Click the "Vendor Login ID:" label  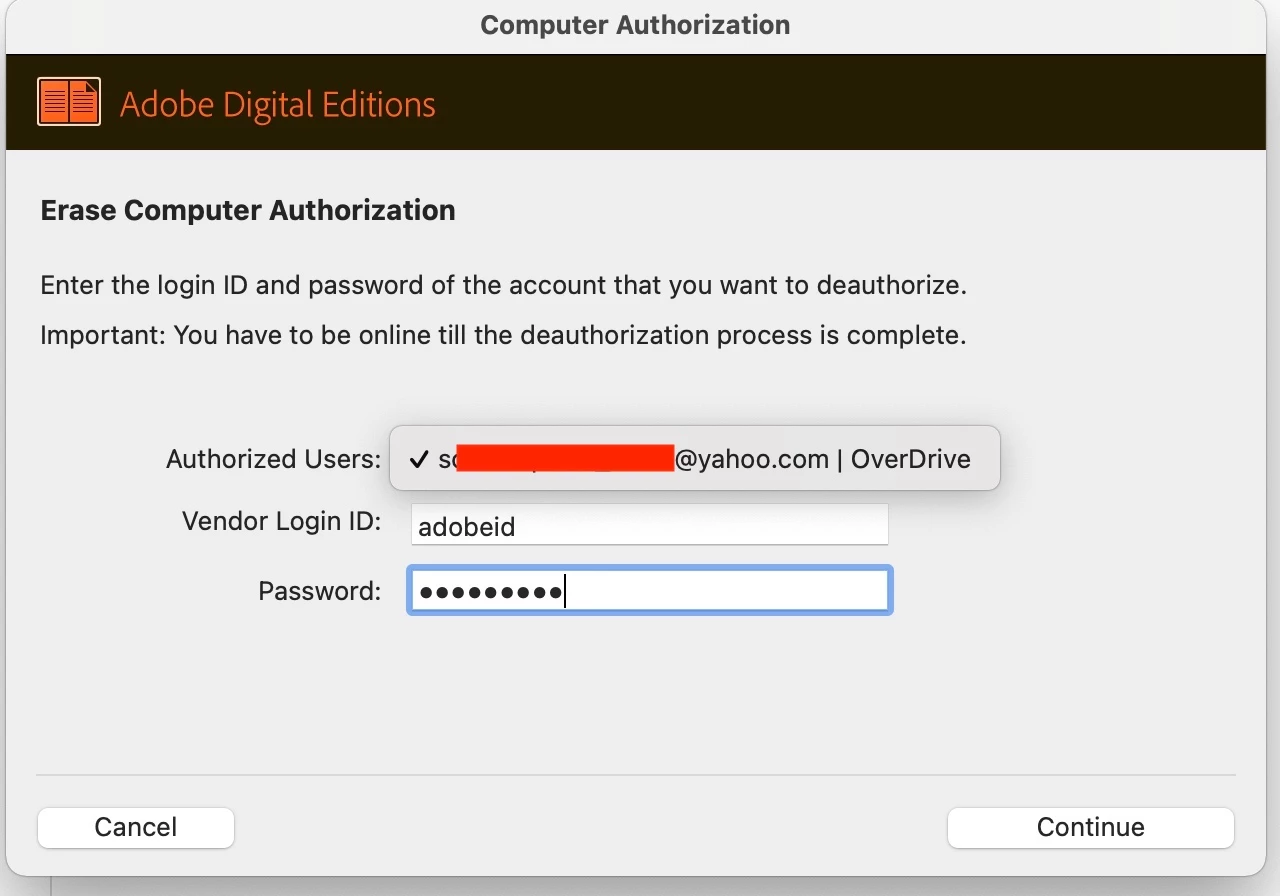282,521
